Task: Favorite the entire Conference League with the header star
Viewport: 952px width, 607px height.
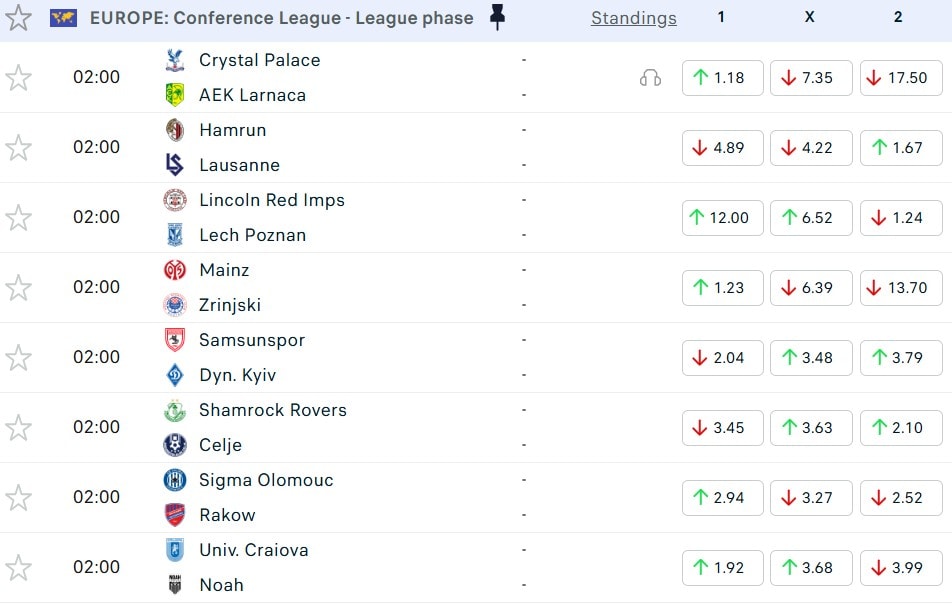Action: click(x=19, y=18)
